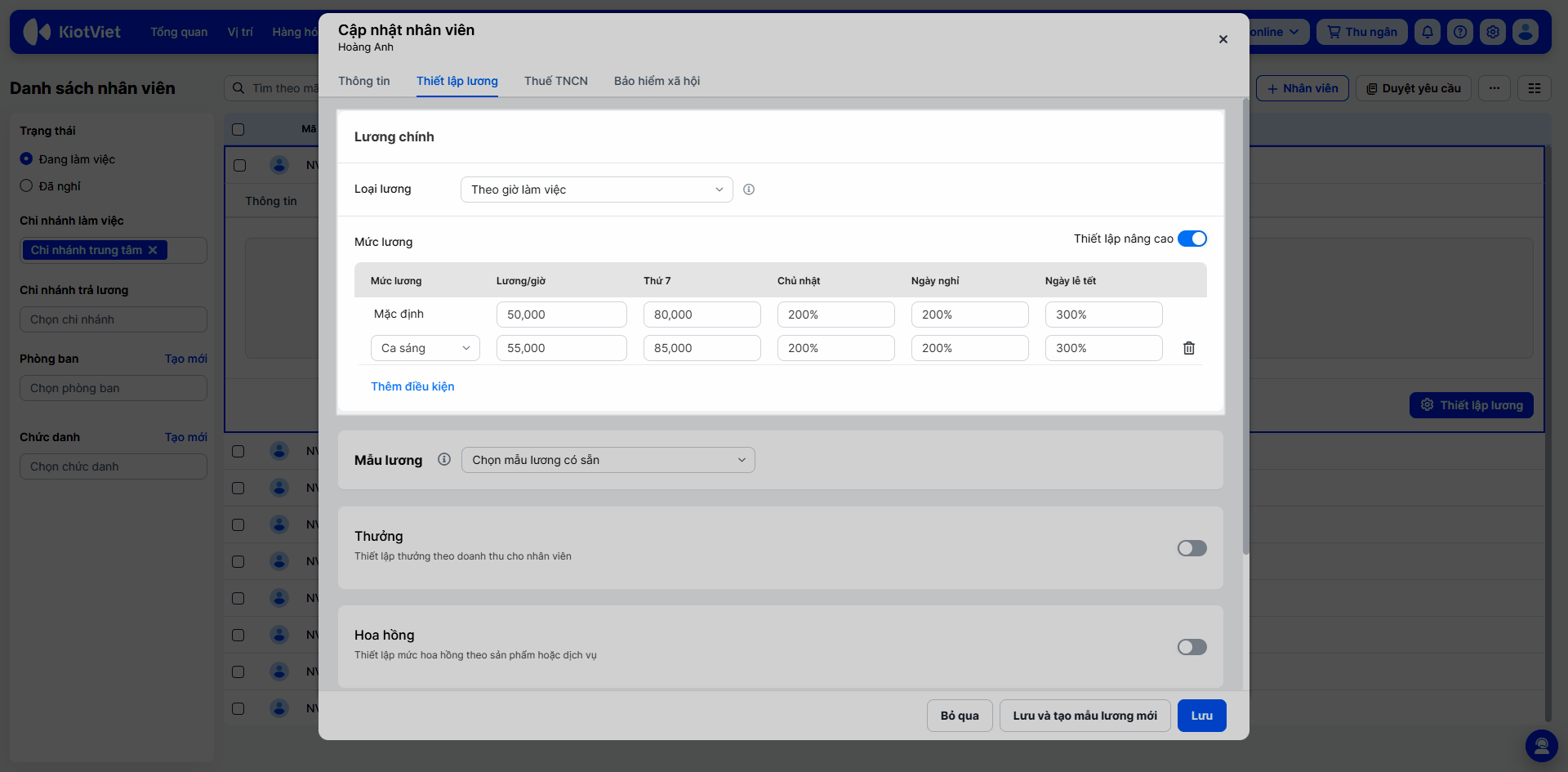Image resolution: width=1568 pixels, height=772 pixels.
Task: Expand the Loại lương dropdown
Action: coord(597,190)
